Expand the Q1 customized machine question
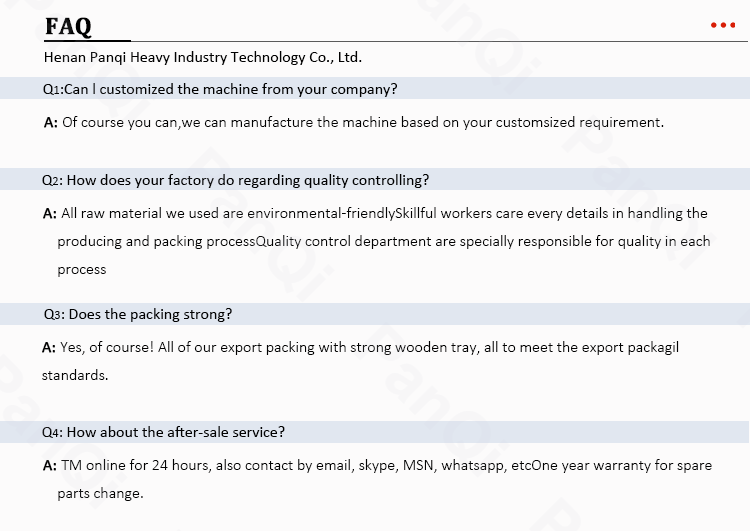The image size is (750, 531). tap(220, 89)
